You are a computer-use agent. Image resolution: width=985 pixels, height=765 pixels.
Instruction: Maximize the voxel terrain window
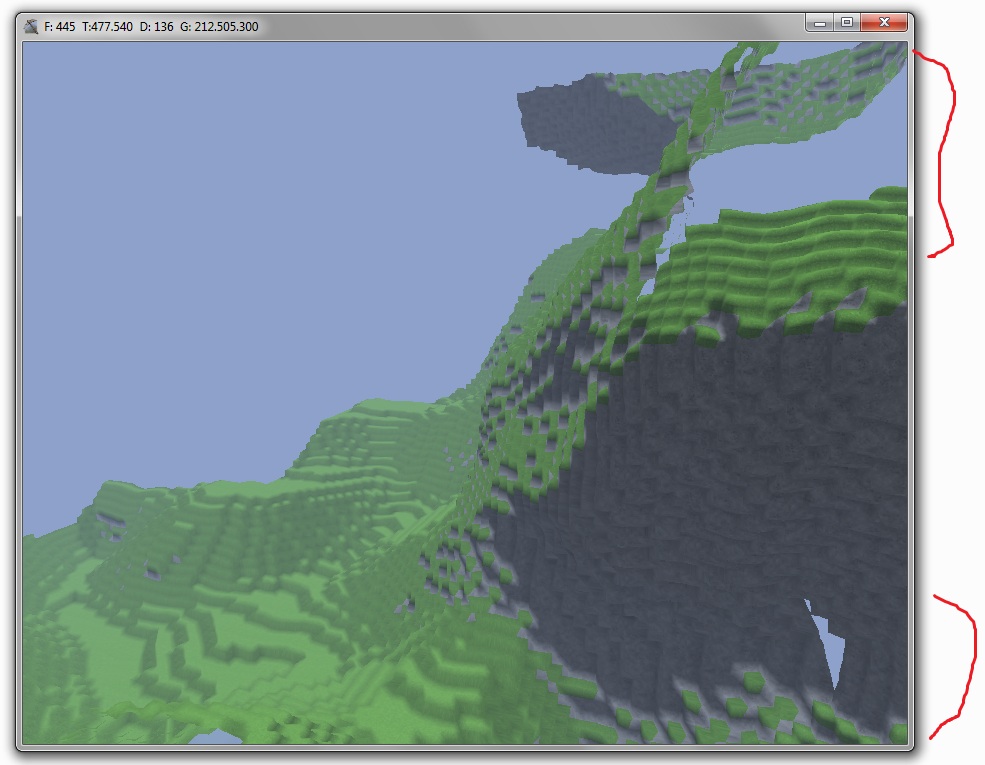point(846,22)
